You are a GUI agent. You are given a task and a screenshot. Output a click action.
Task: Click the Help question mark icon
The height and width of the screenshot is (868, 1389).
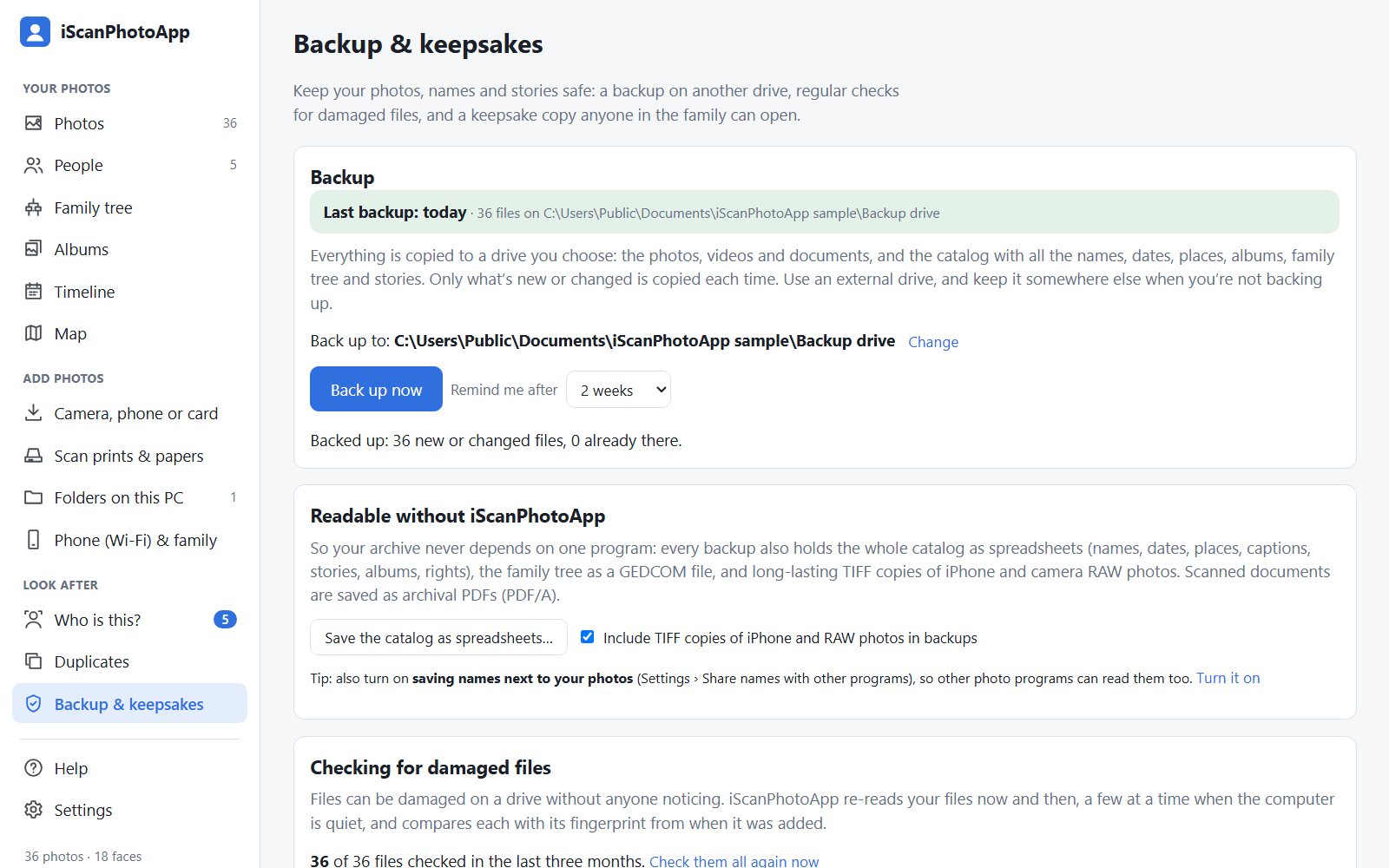[x=33, y=768]
